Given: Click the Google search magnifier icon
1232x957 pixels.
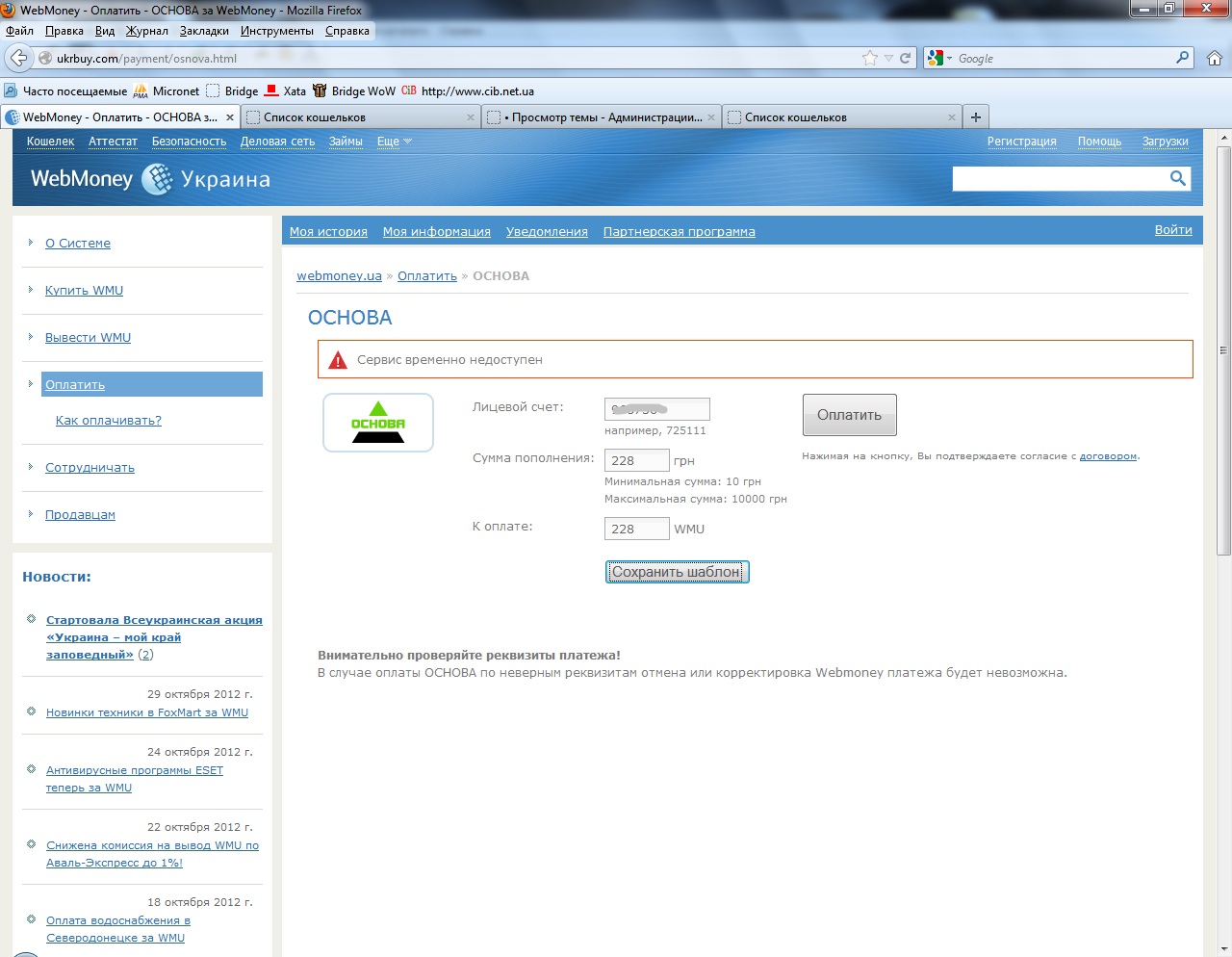Looking at the screenshot, I should [1182, 58].
